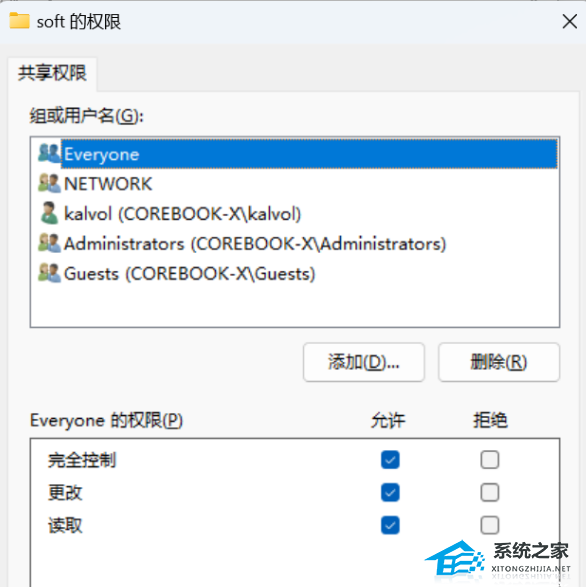Click the soft folder icon in title bar

(x=19, y=21)
